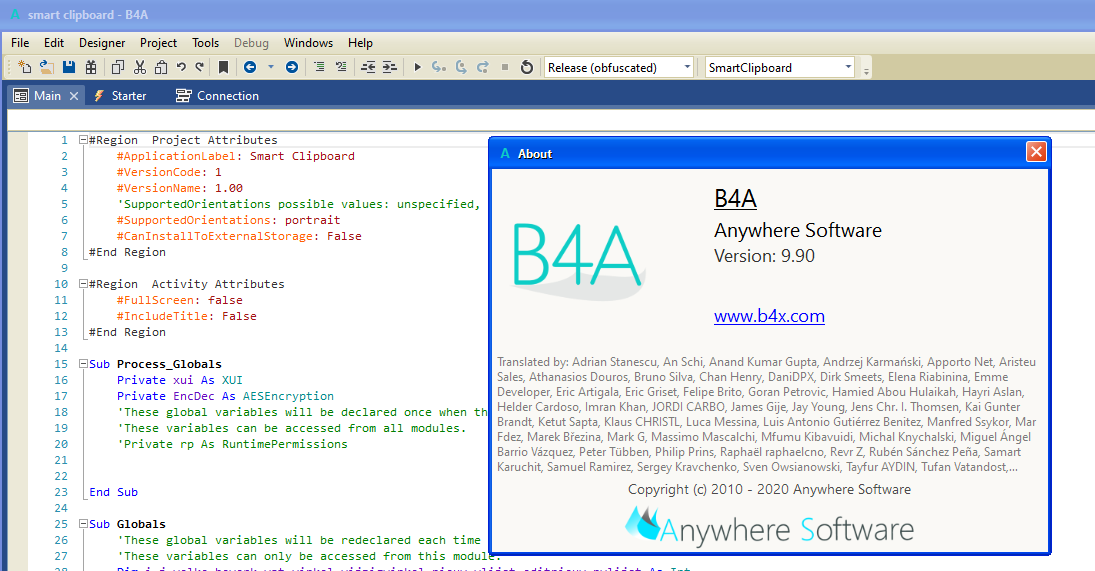Click the '#VersionName: 1.00' code line
The height and width of the screenshot is (571, 1095).
179,188
